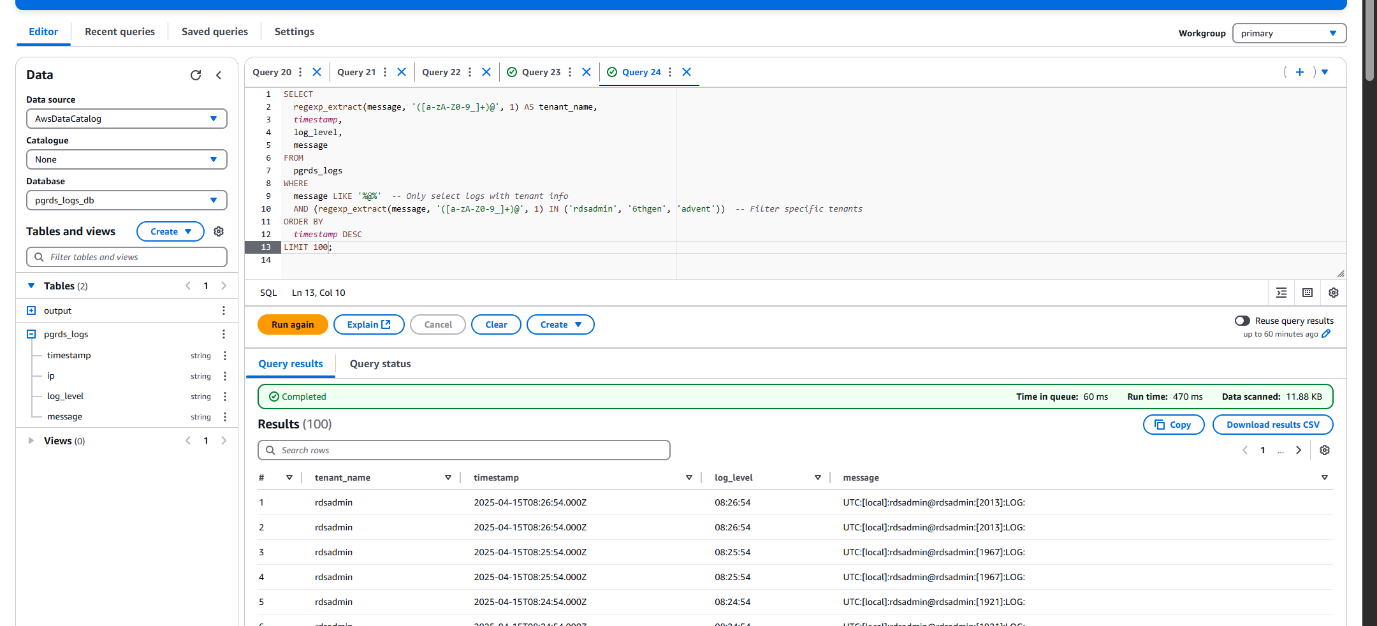The width and height of the screenshot is (1377, 626).
Task: Expand the Views (0) section
Action: (x=31, y=441)
